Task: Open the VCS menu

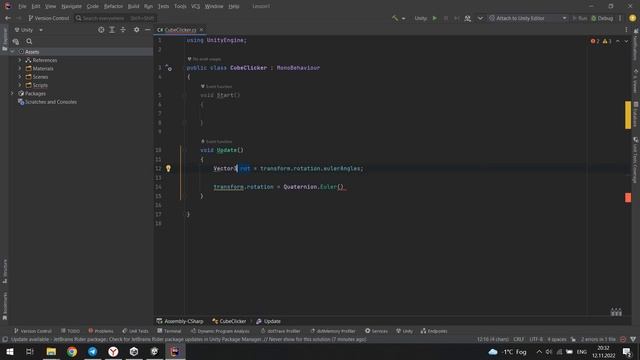Action: pos(196,7)
